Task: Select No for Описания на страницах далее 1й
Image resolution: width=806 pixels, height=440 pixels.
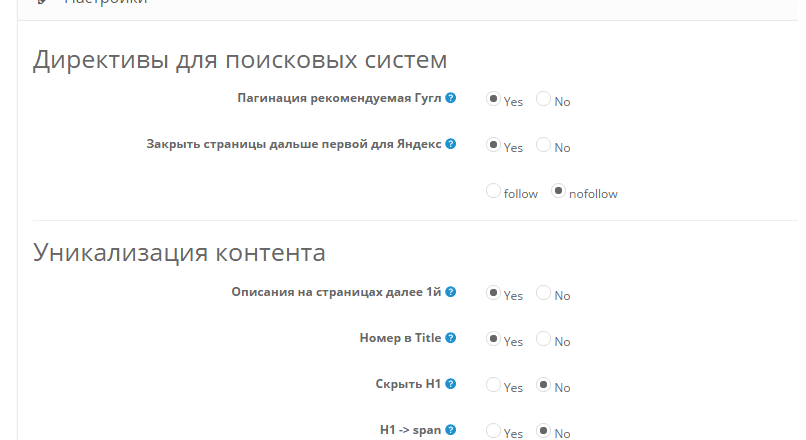Action: click(543, 293)
